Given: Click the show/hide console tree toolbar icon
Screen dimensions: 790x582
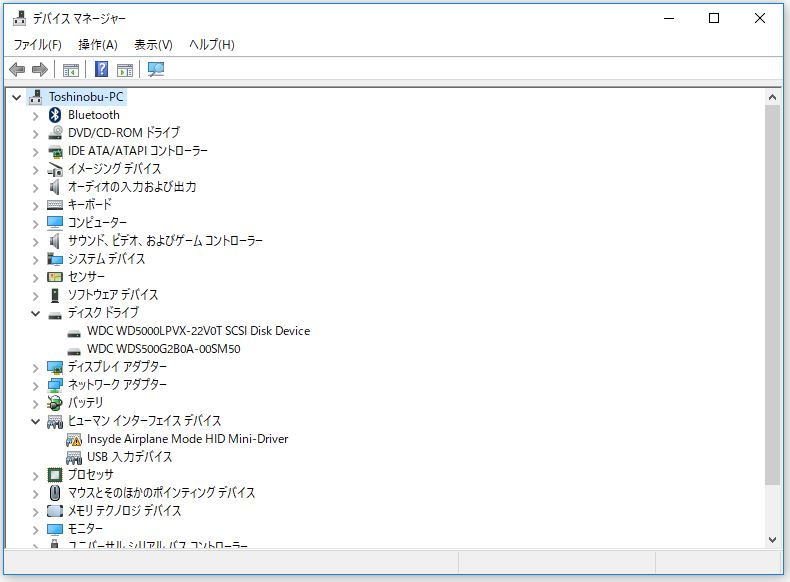Looking at the screenshot, I should click(x=71, y=70).
